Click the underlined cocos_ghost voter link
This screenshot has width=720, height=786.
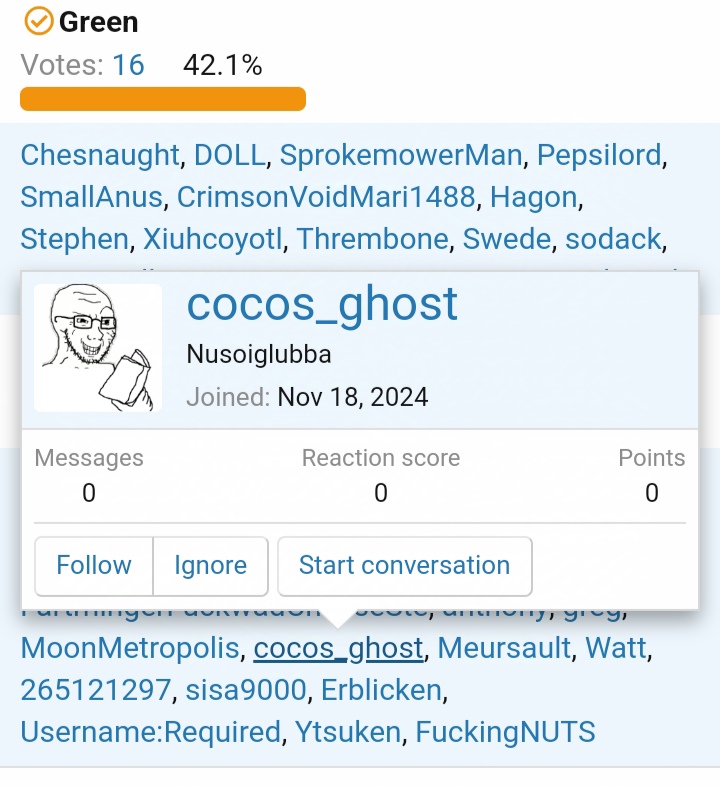point(338,648)
